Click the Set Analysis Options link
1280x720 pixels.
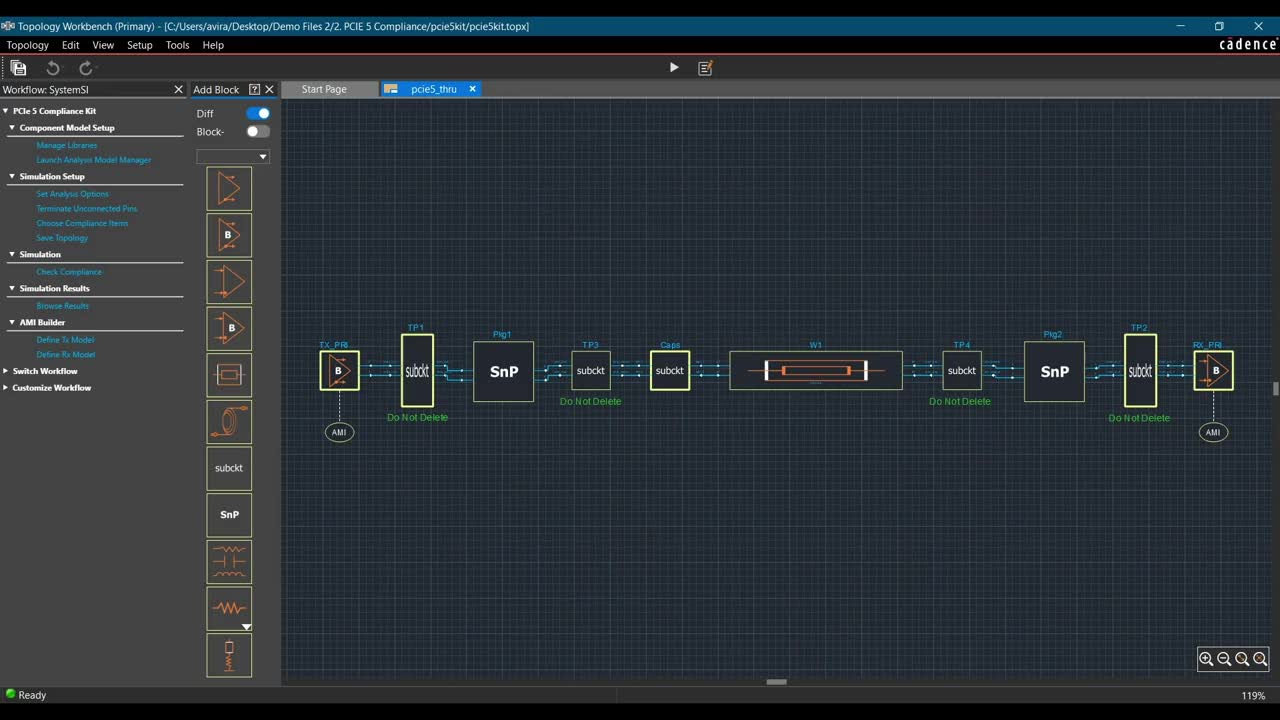click(72, 194)
